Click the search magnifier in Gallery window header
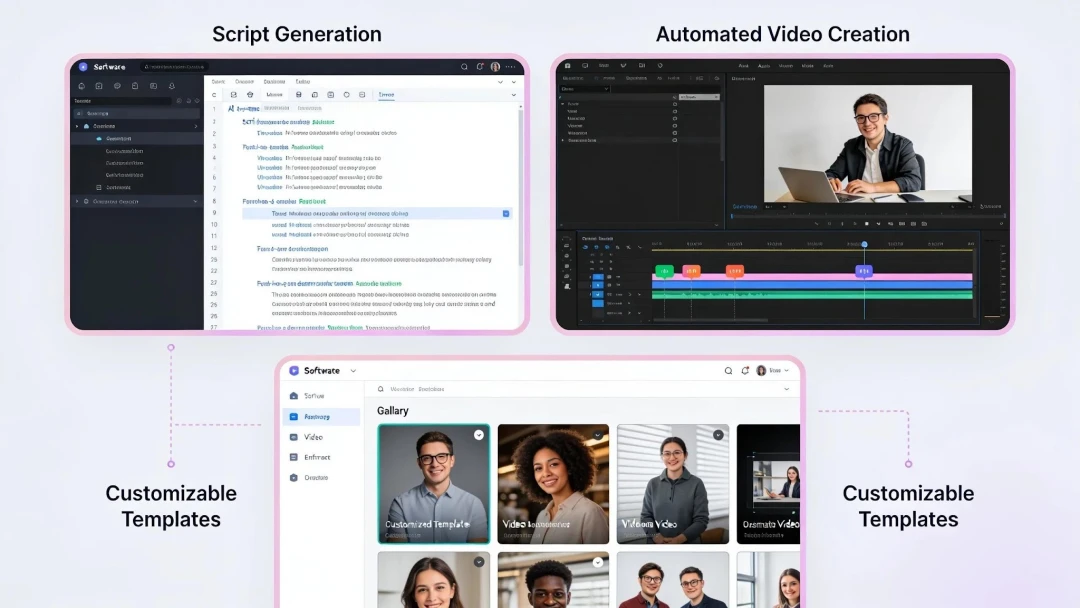 tap(728, 371)
